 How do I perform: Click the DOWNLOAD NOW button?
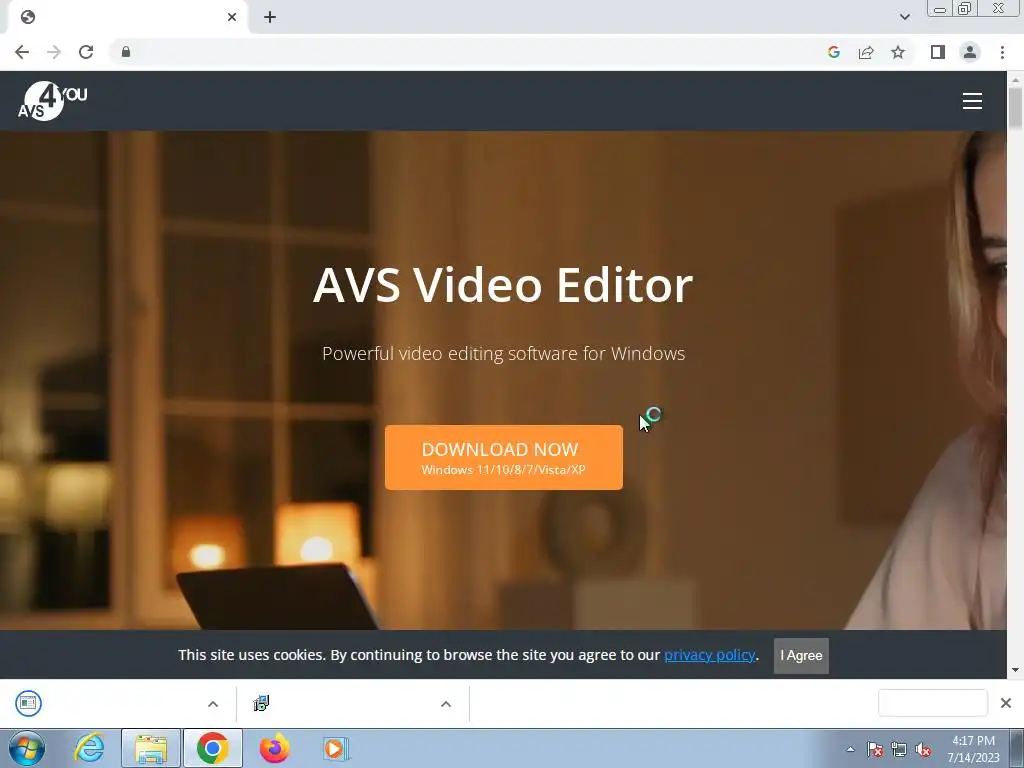(504, 457)
